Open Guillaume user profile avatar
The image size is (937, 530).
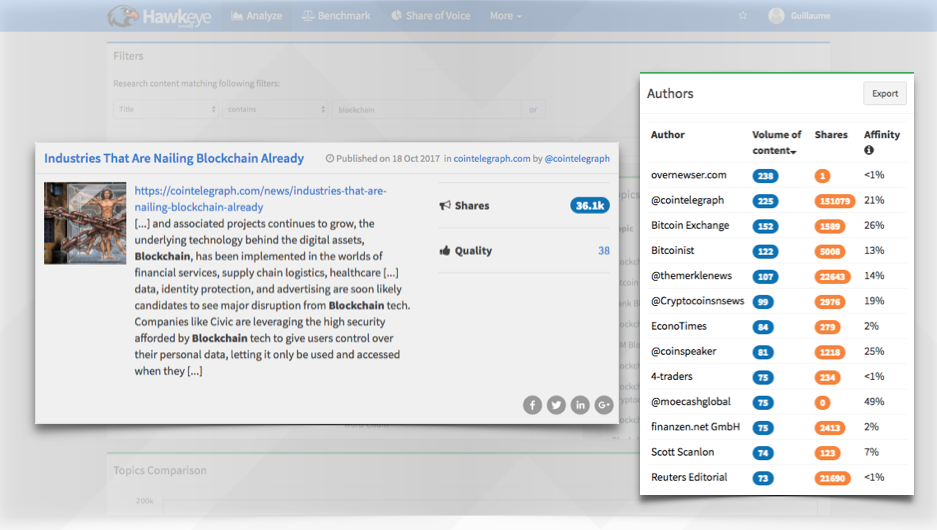[776, 16]
